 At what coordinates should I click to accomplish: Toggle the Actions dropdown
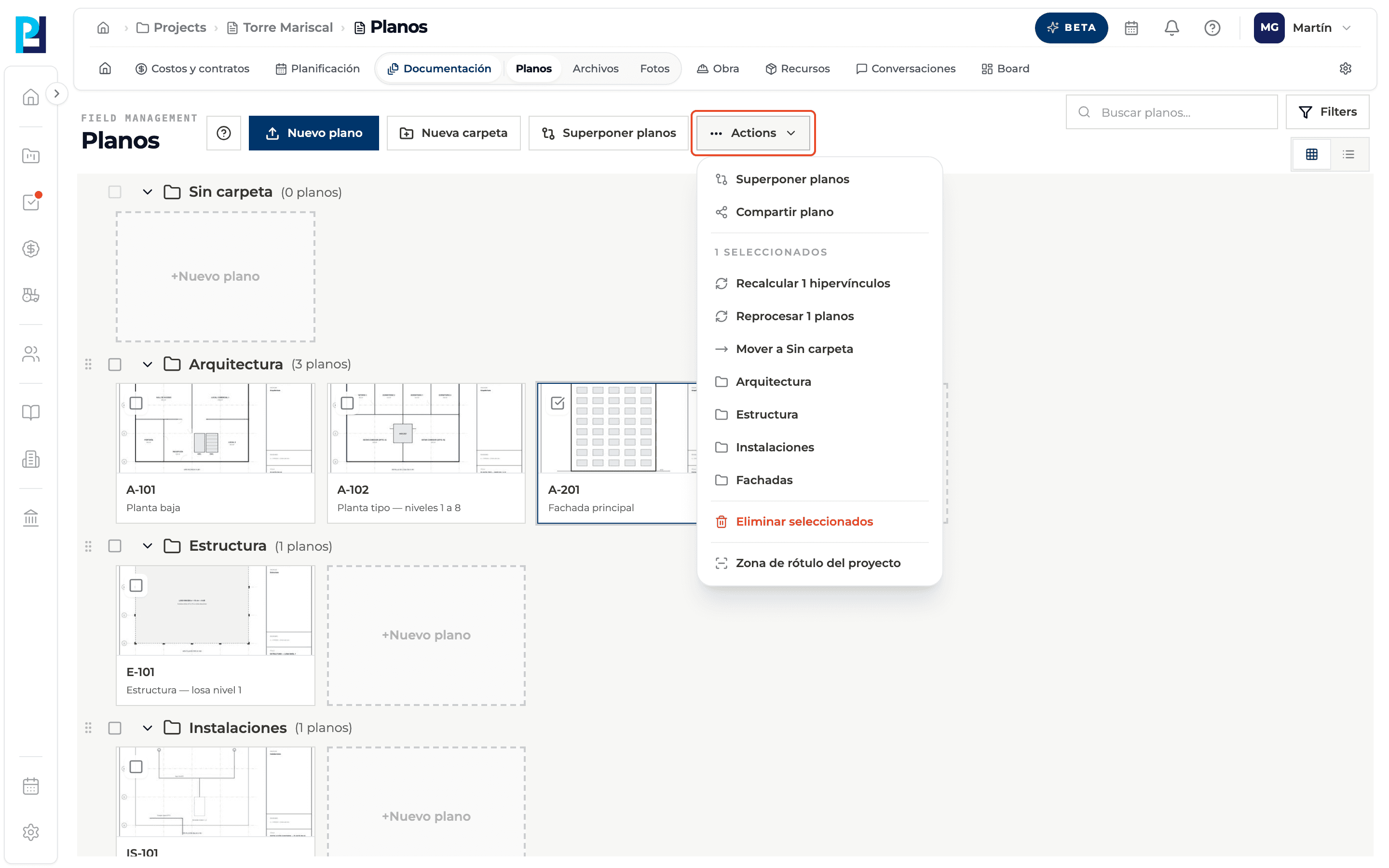coord(753,133)
